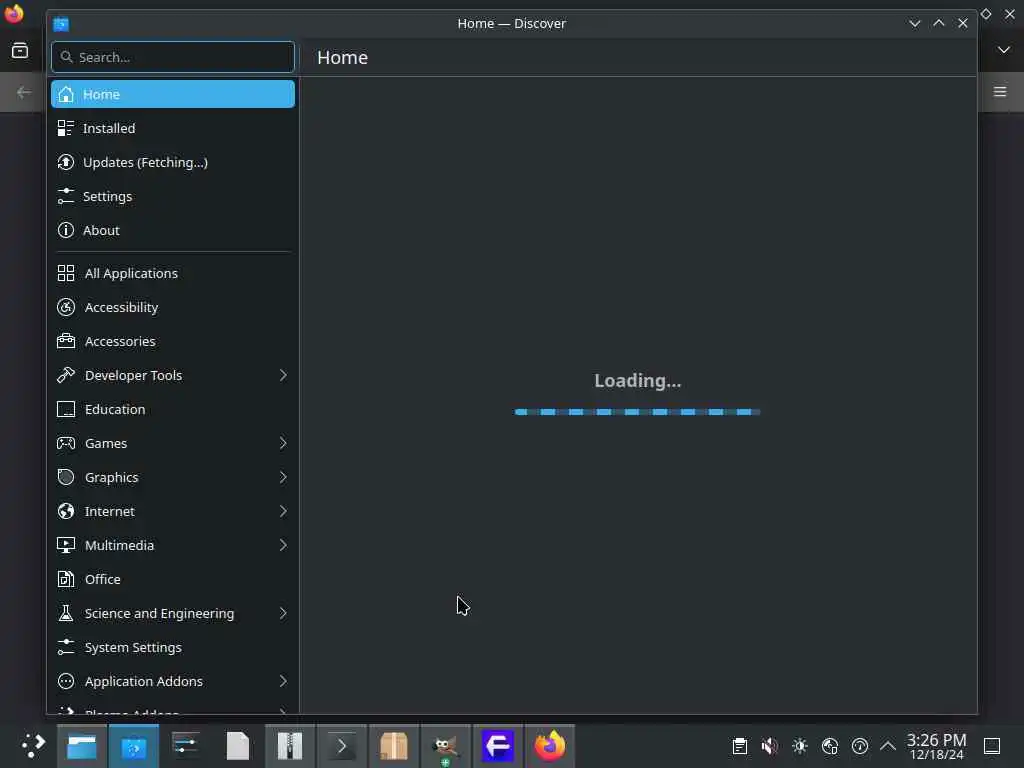1024x768 pixels.
Task: Click the Search field in Discover
Action: pos(173,57)
